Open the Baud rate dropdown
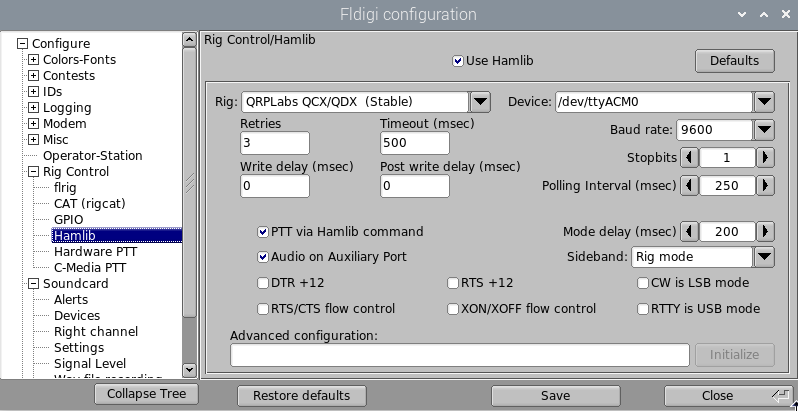 click(764, 130)
